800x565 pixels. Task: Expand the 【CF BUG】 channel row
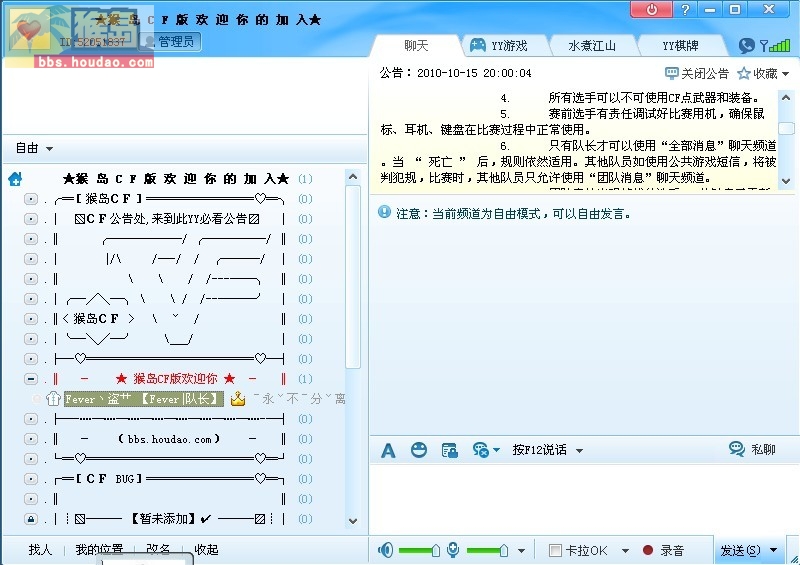click(31, 479)
